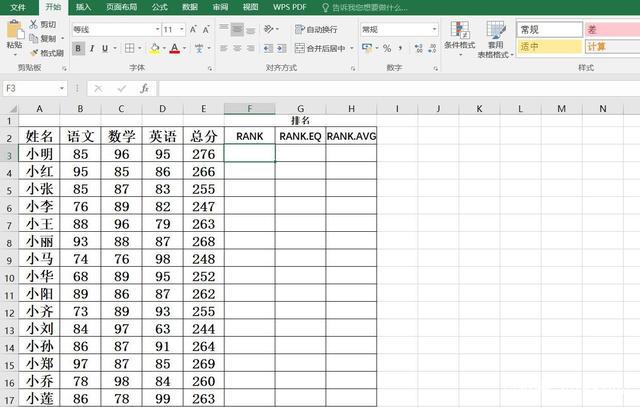Increase decimal places icon
The width and height of the screenshot is (640, 407).
coord(418,48)
